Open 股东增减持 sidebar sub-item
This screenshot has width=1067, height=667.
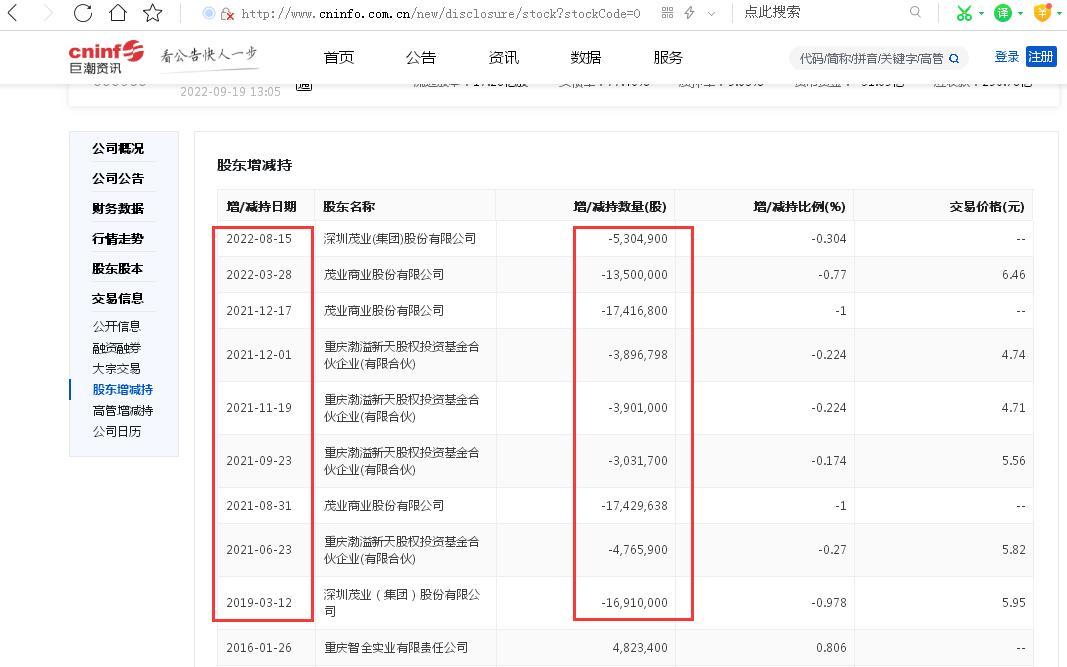pos(122,389)
